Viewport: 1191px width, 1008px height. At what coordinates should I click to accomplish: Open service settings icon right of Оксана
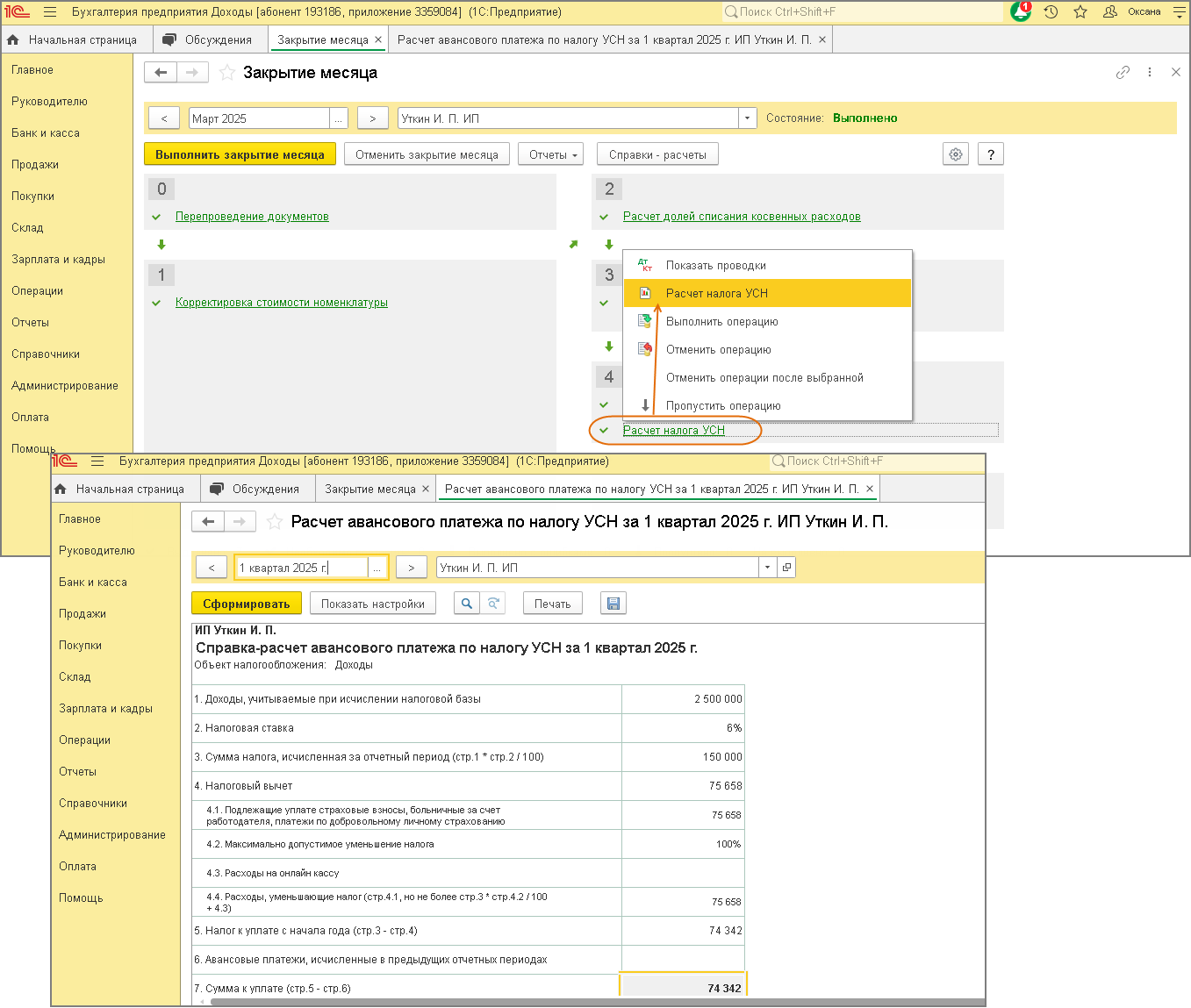tap(1179, 12)
